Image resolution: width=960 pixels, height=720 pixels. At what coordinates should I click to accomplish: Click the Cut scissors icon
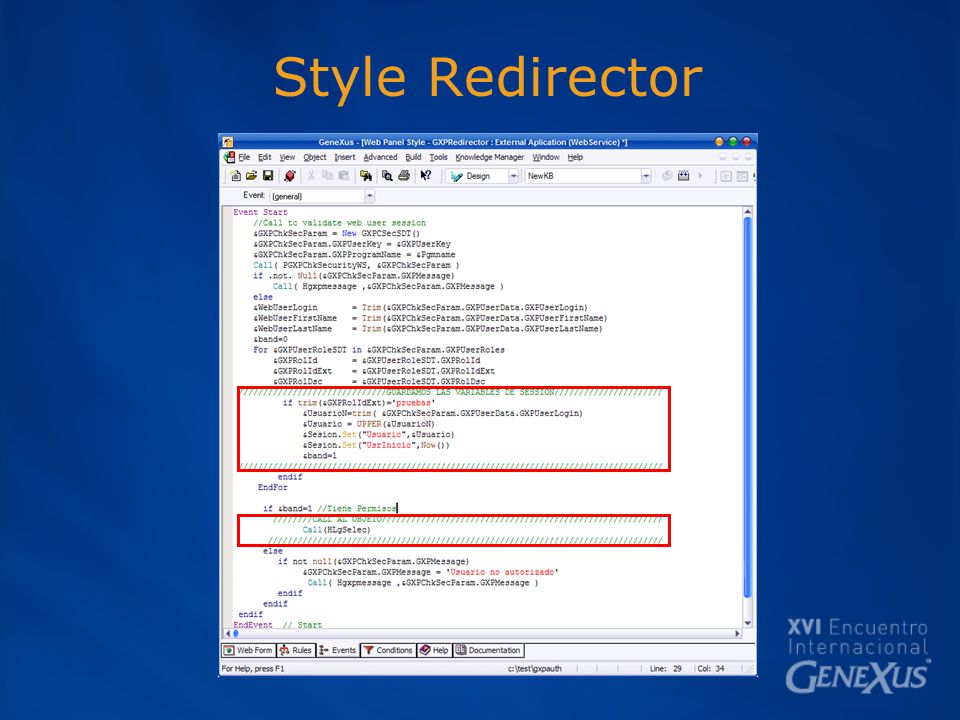311,176
